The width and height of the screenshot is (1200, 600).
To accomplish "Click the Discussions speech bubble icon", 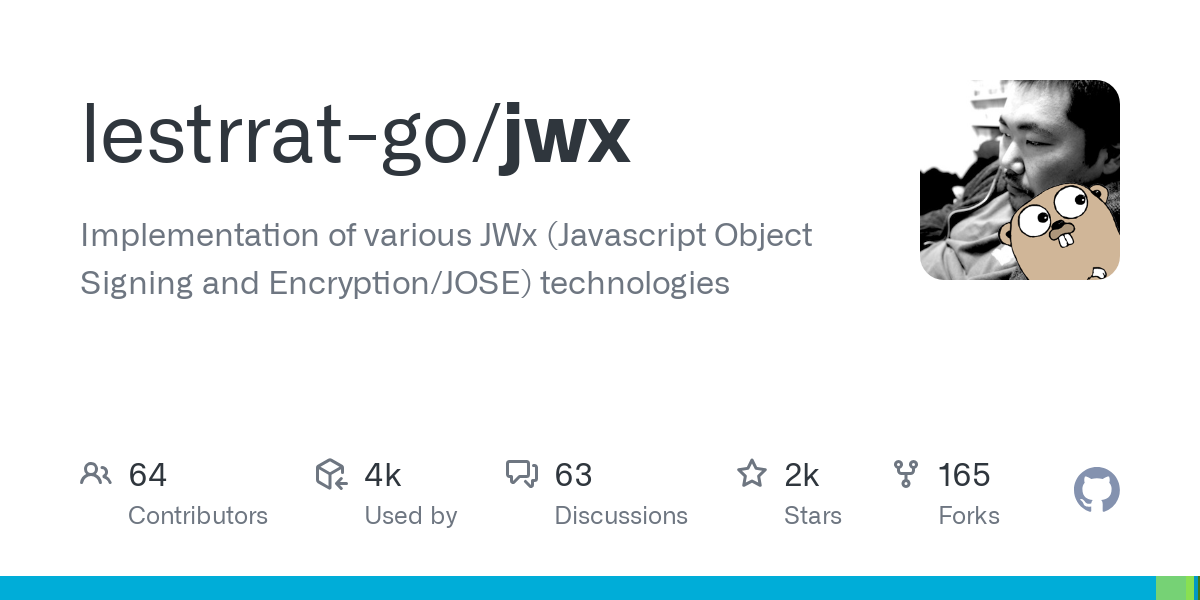I will pos(522,474).
